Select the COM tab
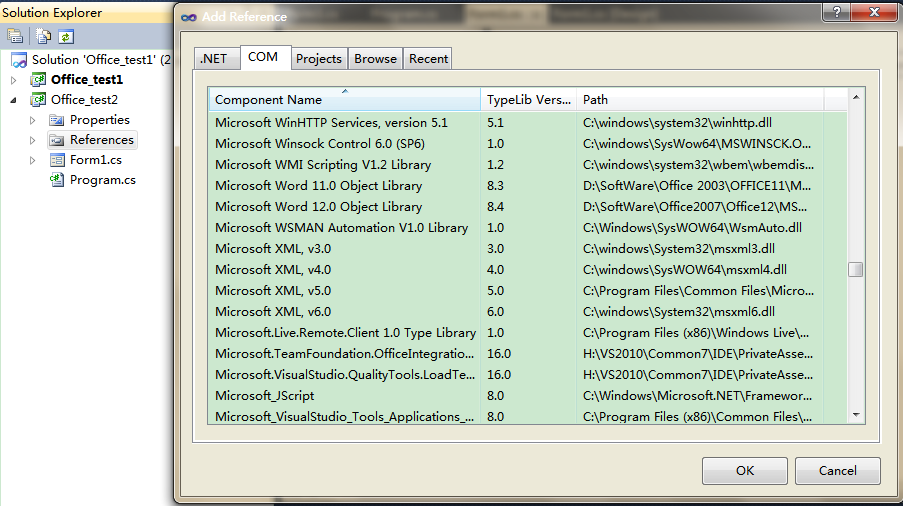903x506 pixels. 265,58
